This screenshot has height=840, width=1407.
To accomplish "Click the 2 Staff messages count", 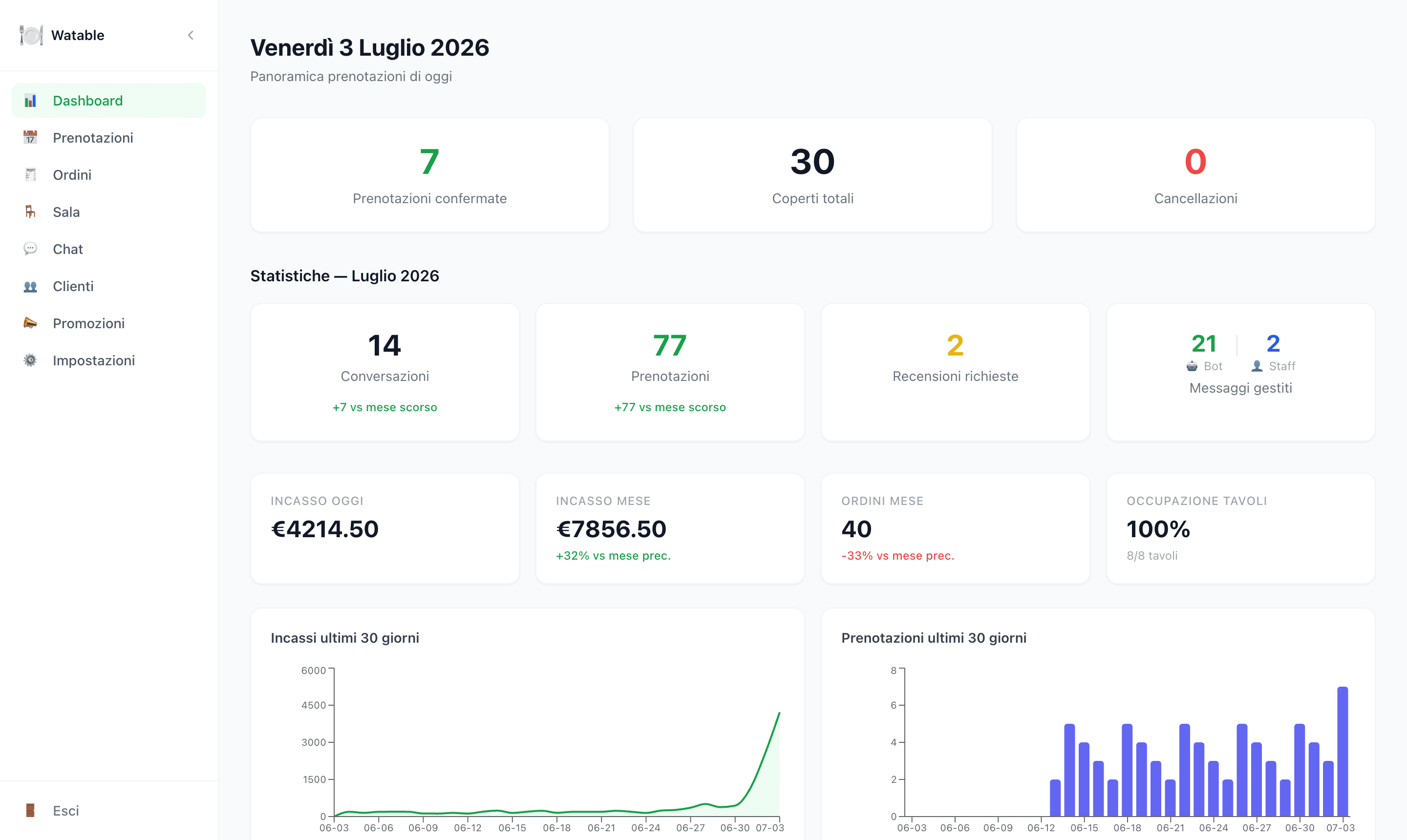I will (1273, 344).
